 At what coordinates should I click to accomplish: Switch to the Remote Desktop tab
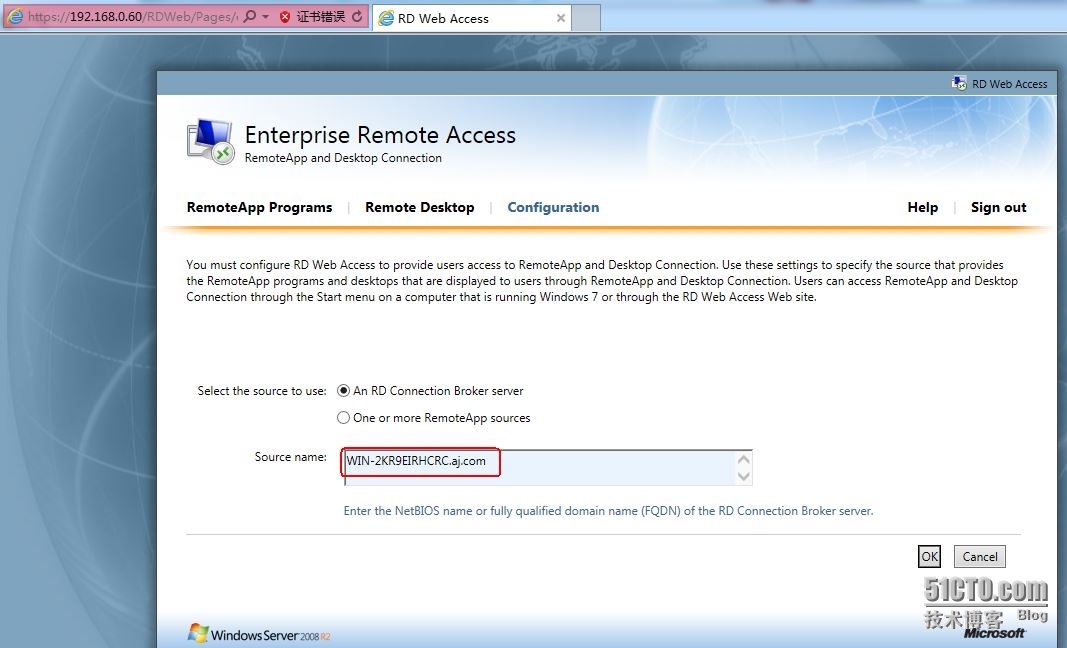click(419, 207)
